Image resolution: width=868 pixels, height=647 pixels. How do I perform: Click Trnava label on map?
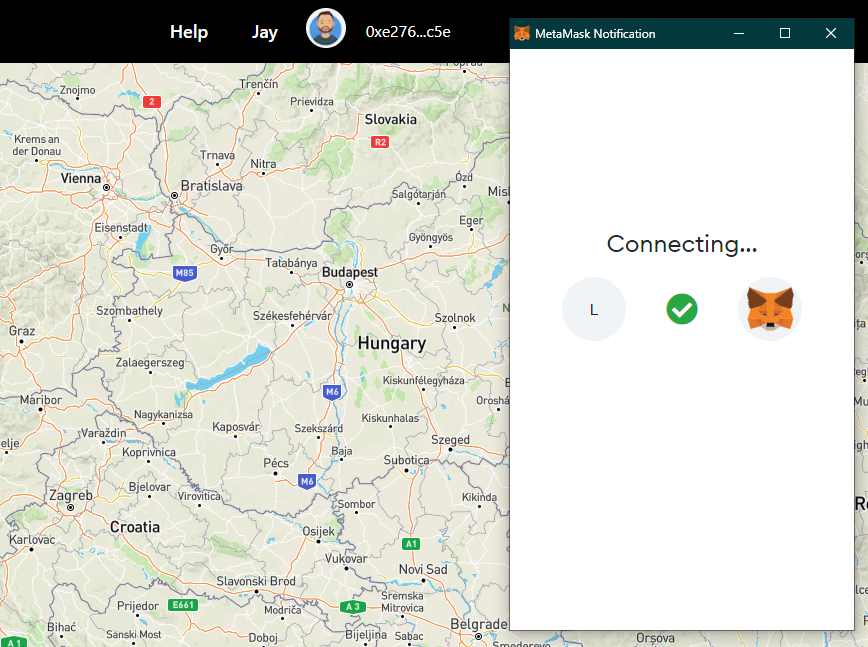[x=217, y=156]
